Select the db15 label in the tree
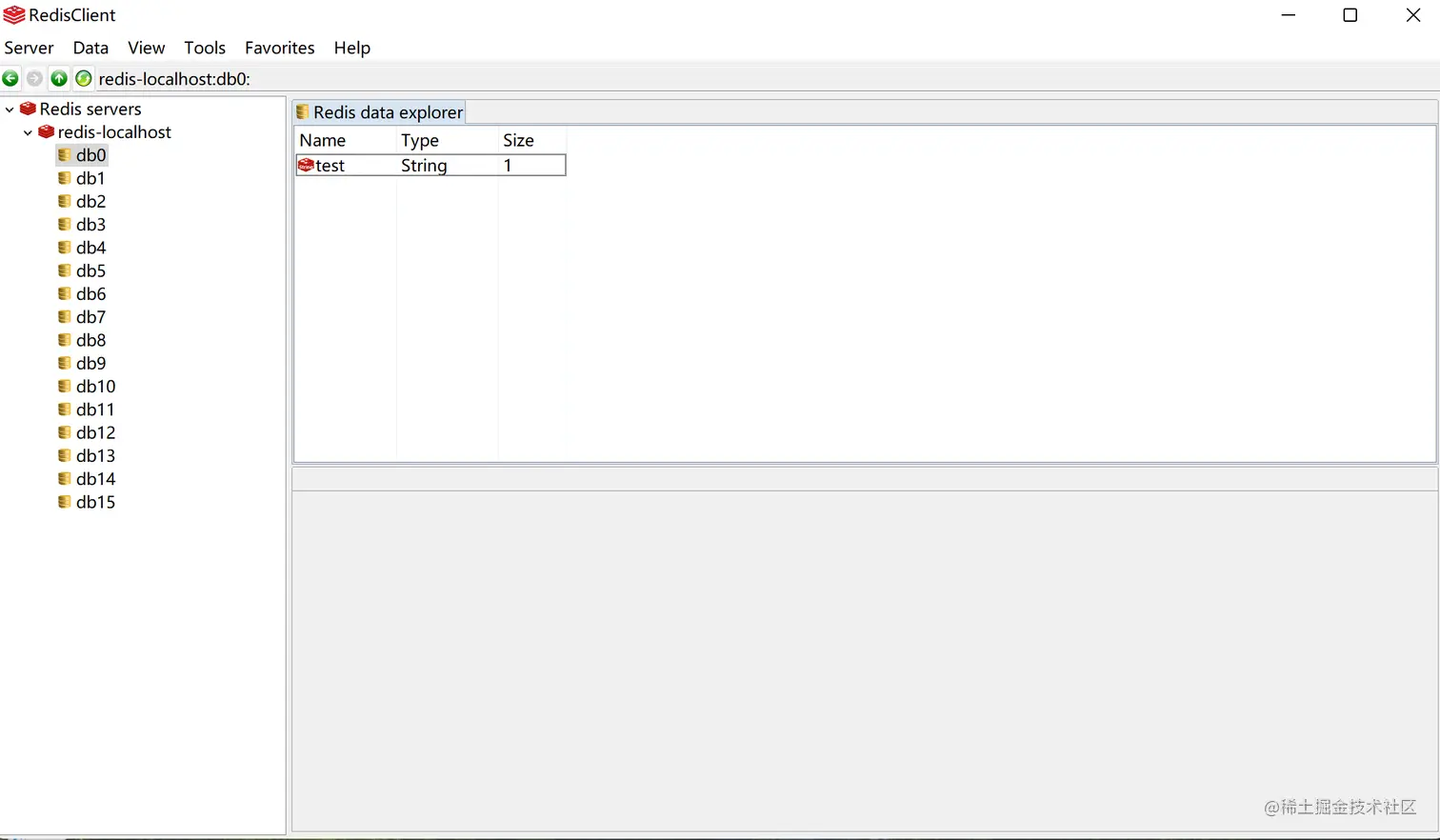The height and width of the screenshot is (840, 1440). click(95, 502)
